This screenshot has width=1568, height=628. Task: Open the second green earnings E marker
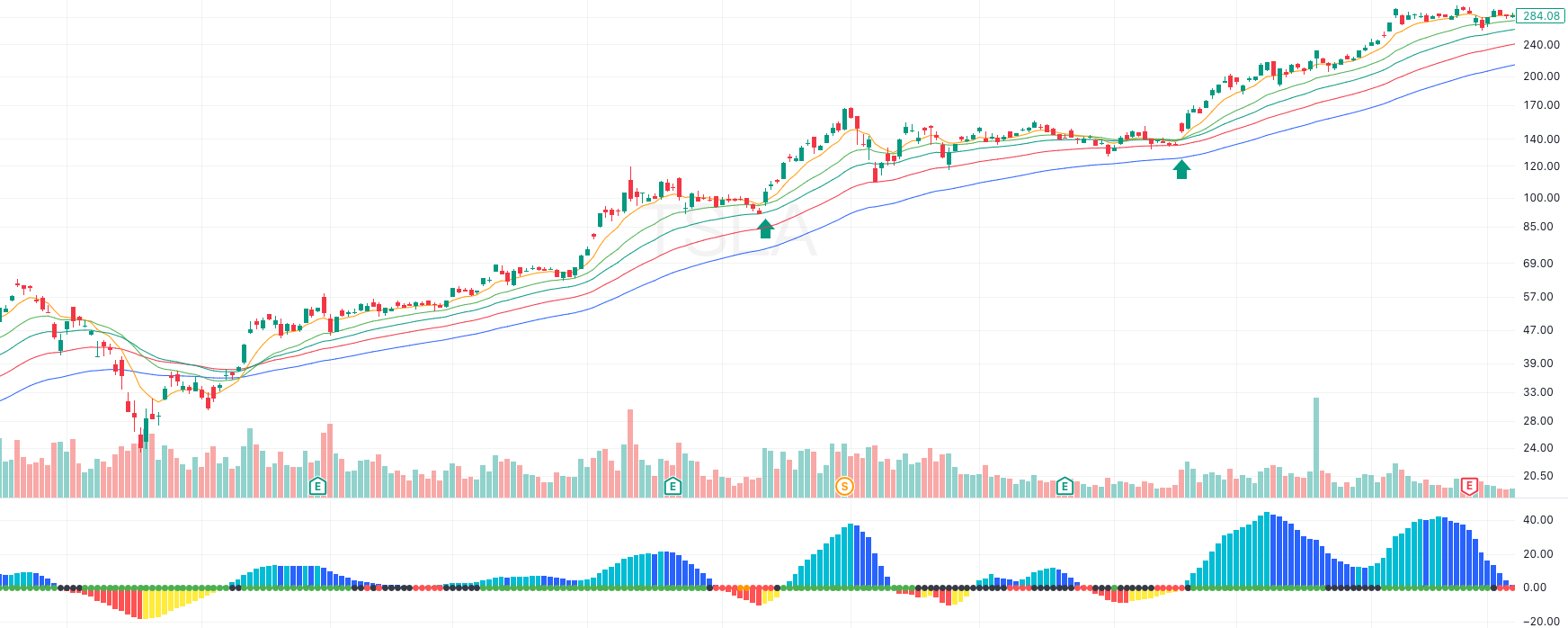(672, 487)
